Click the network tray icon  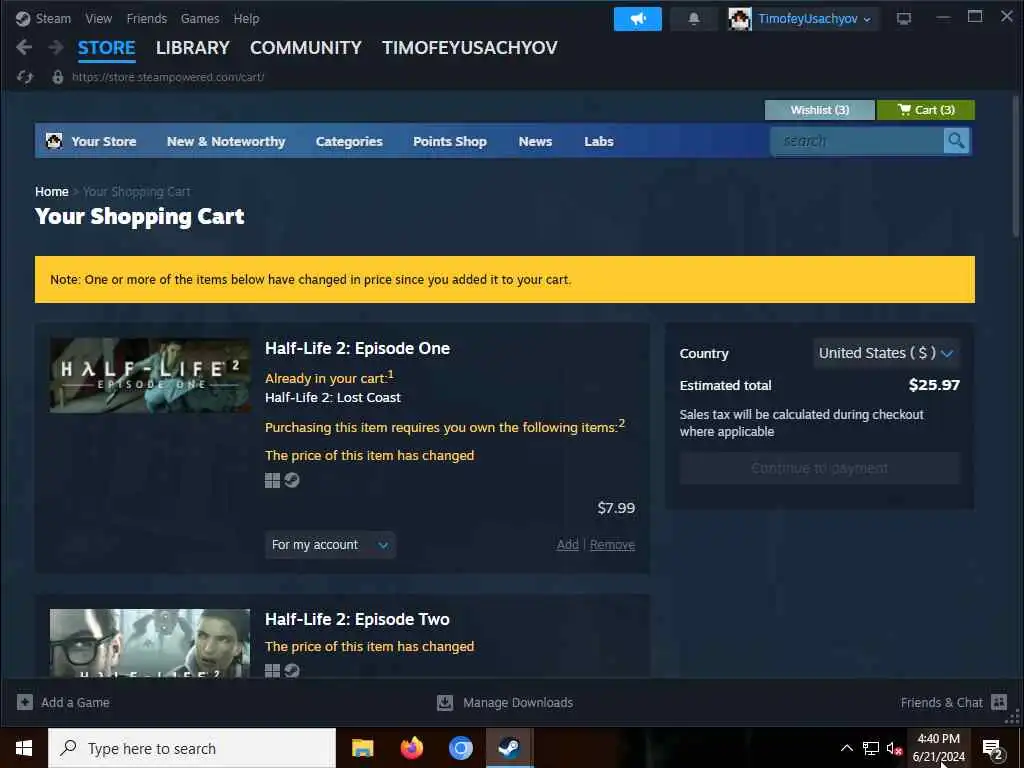click(871, 748)
